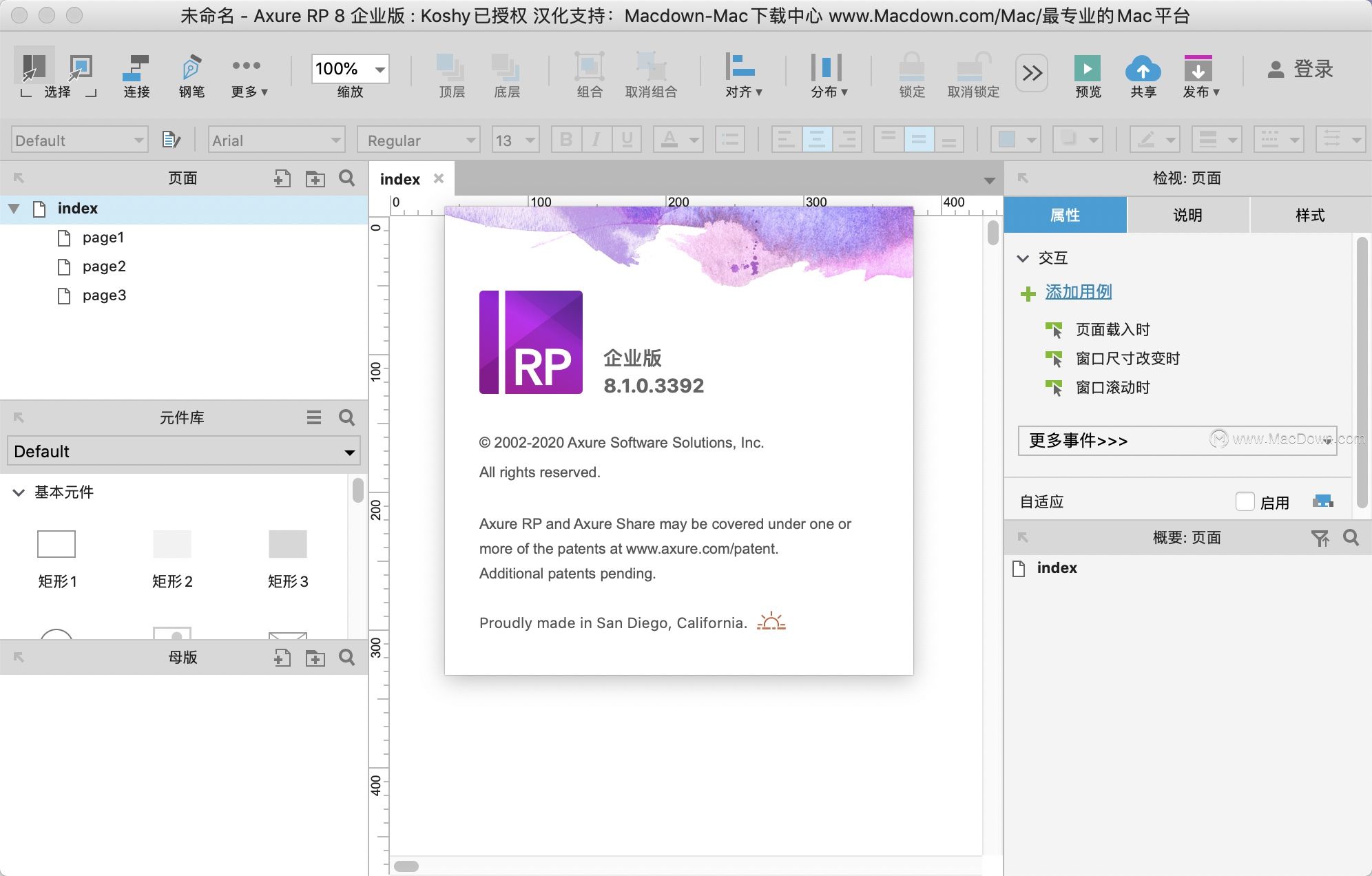1372x876 pixels.
Task: Open the 对齐 align menu
Action: tap(742, 76)
